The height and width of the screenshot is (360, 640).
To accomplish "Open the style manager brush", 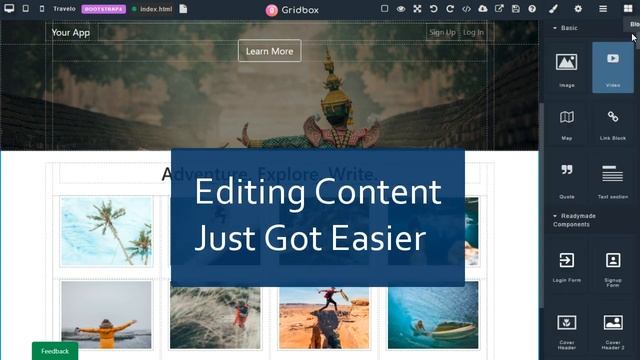I will coord(553,9).
